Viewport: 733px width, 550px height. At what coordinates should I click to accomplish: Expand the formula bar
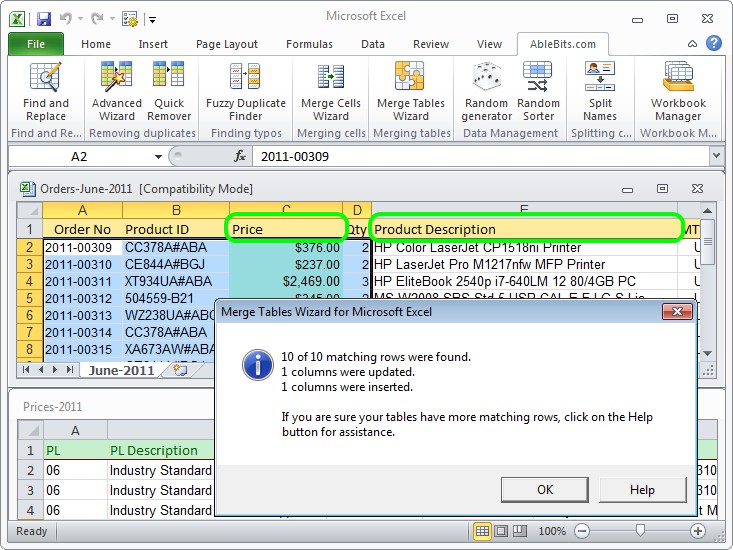pyautogui.click(x=716, y=156)
